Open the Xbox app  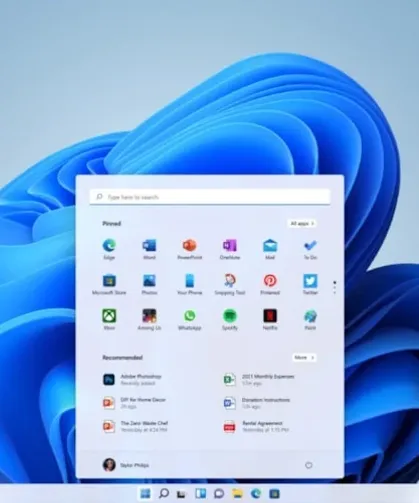[x=109, y=319]
